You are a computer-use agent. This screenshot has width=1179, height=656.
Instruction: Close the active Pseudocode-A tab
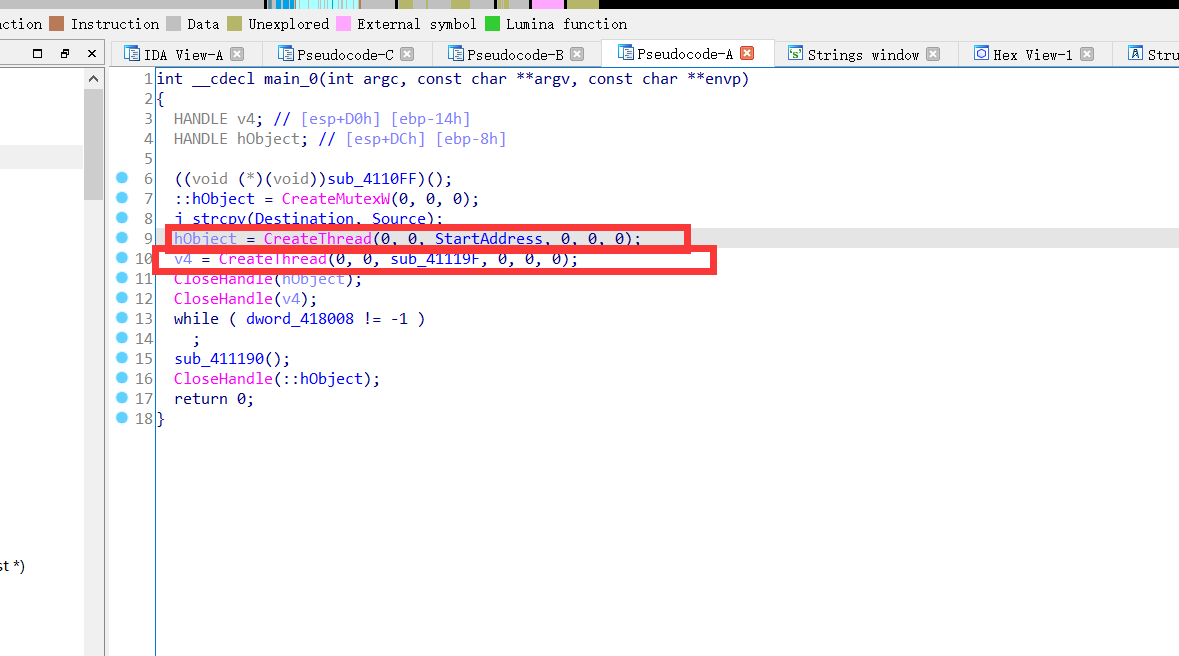click(x=746, y=54)
